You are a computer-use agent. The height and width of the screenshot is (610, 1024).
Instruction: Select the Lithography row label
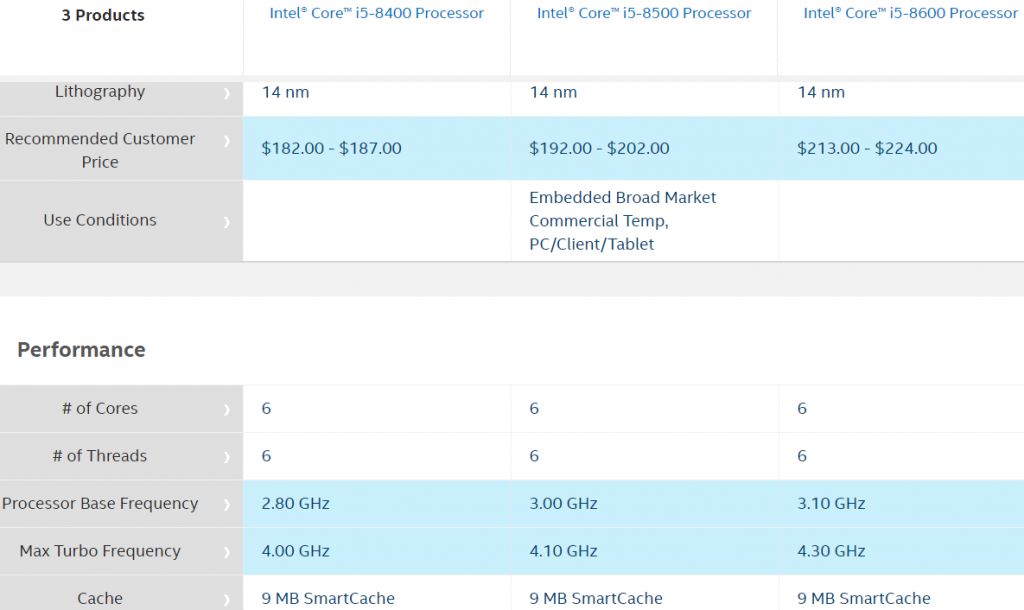click(100, 92)
